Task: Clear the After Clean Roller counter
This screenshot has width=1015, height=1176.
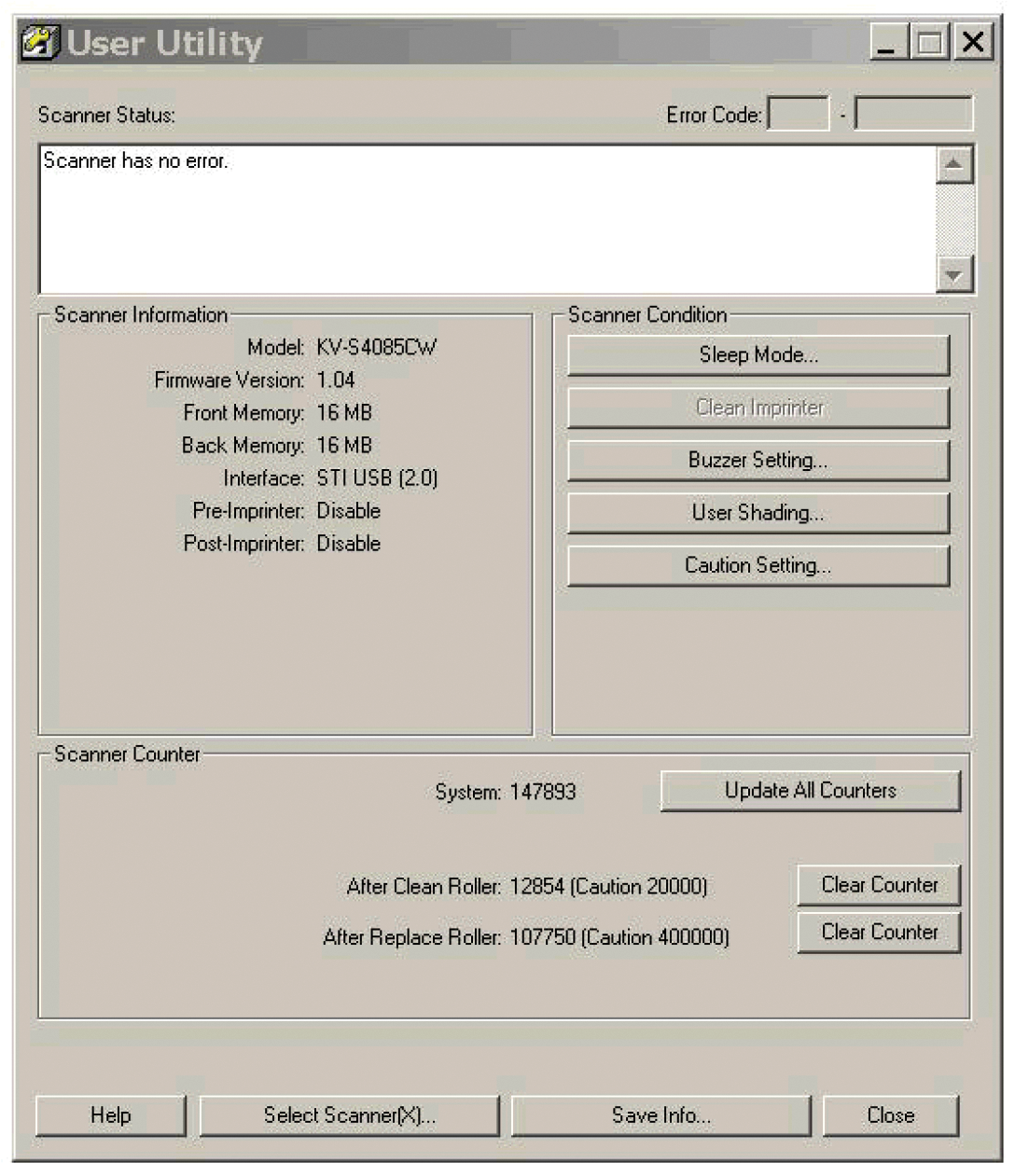Action: click(878, 885)
